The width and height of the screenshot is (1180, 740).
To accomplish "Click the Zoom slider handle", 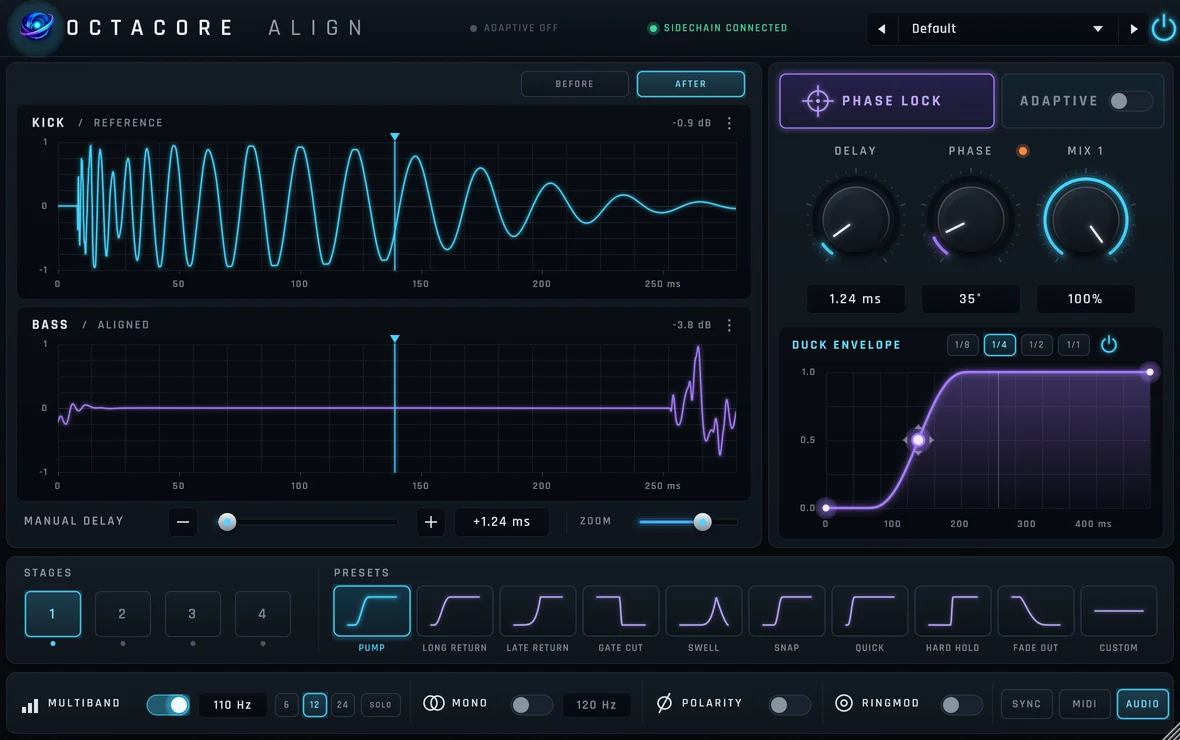I will pyautogui.click(x=702, y=522).
